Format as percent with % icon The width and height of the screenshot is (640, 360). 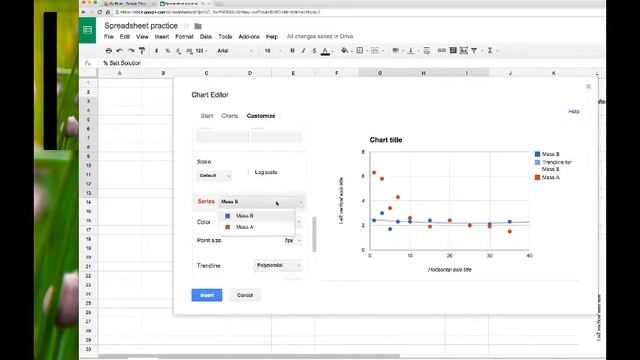[167, 51]
